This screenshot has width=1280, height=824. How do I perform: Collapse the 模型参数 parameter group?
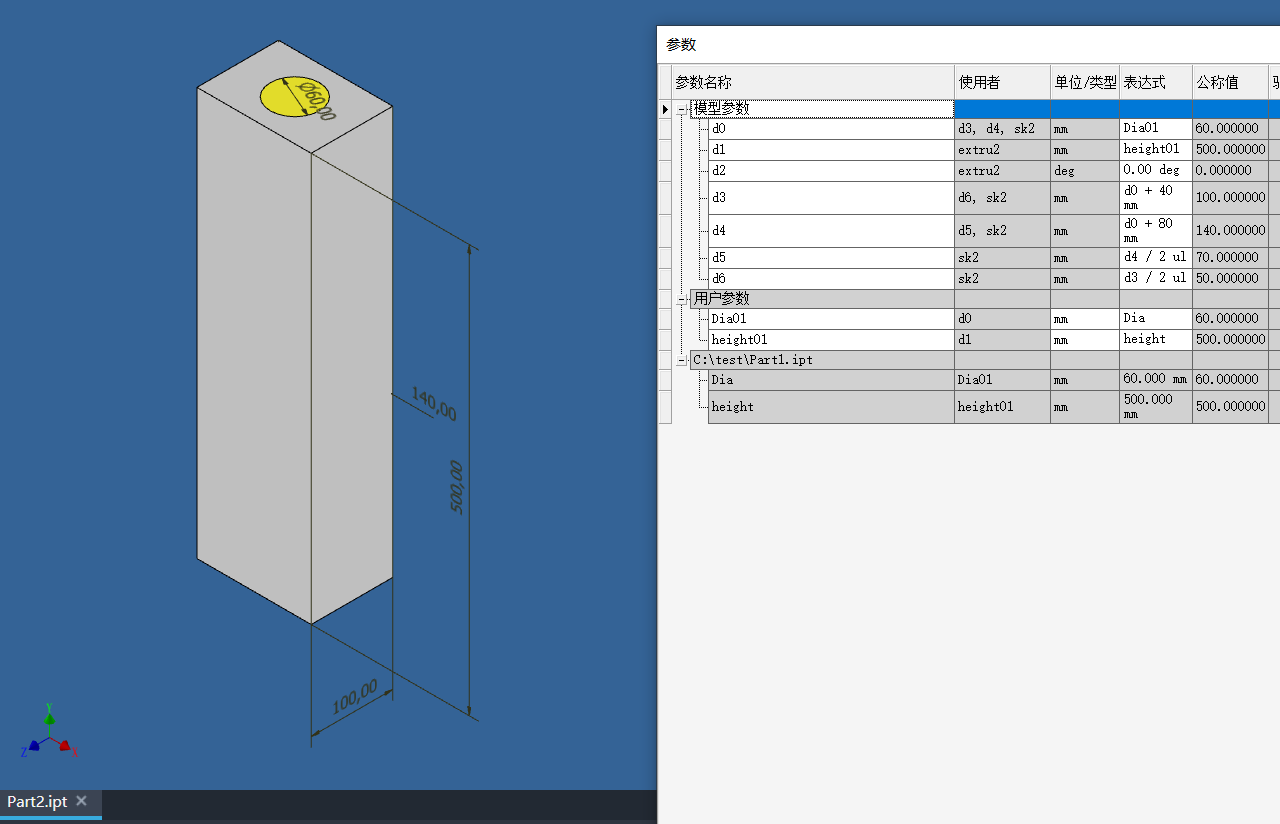pyautogui.click(x=681, y=108)
